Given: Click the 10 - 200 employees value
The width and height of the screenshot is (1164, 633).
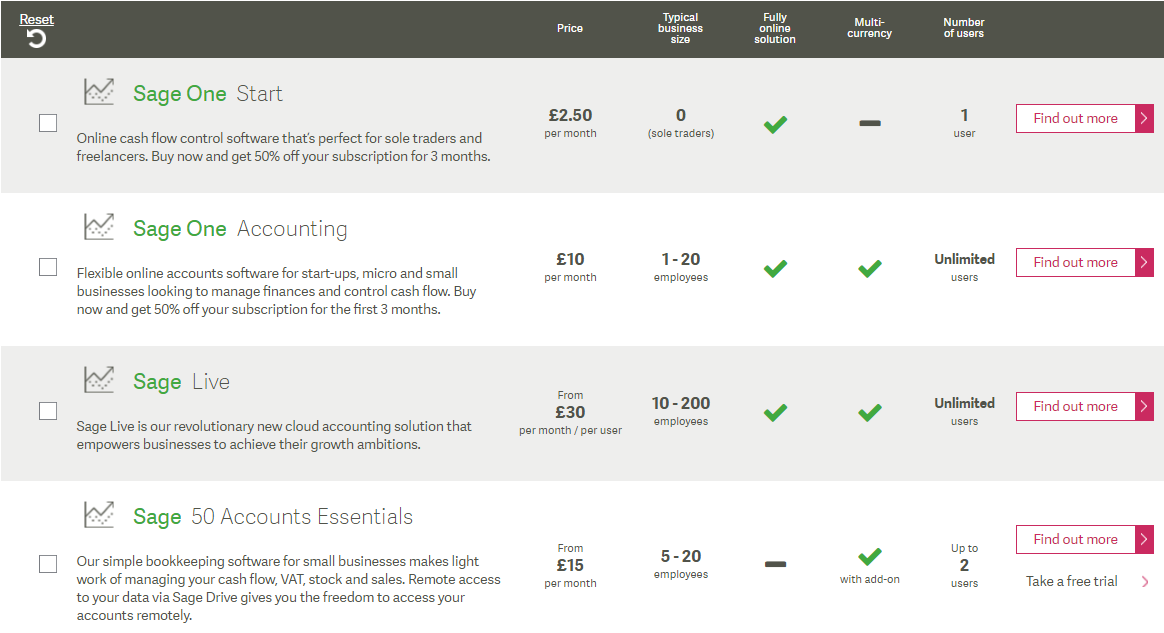Looking at the screenshot, I should click(681, 411).
